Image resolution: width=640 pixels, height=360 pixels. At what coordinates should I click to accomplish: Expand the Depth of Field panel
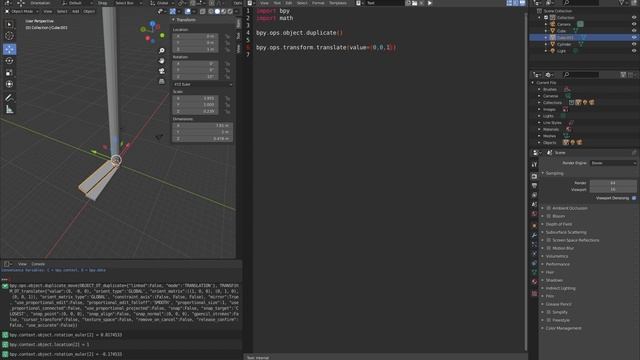point(559,224)
